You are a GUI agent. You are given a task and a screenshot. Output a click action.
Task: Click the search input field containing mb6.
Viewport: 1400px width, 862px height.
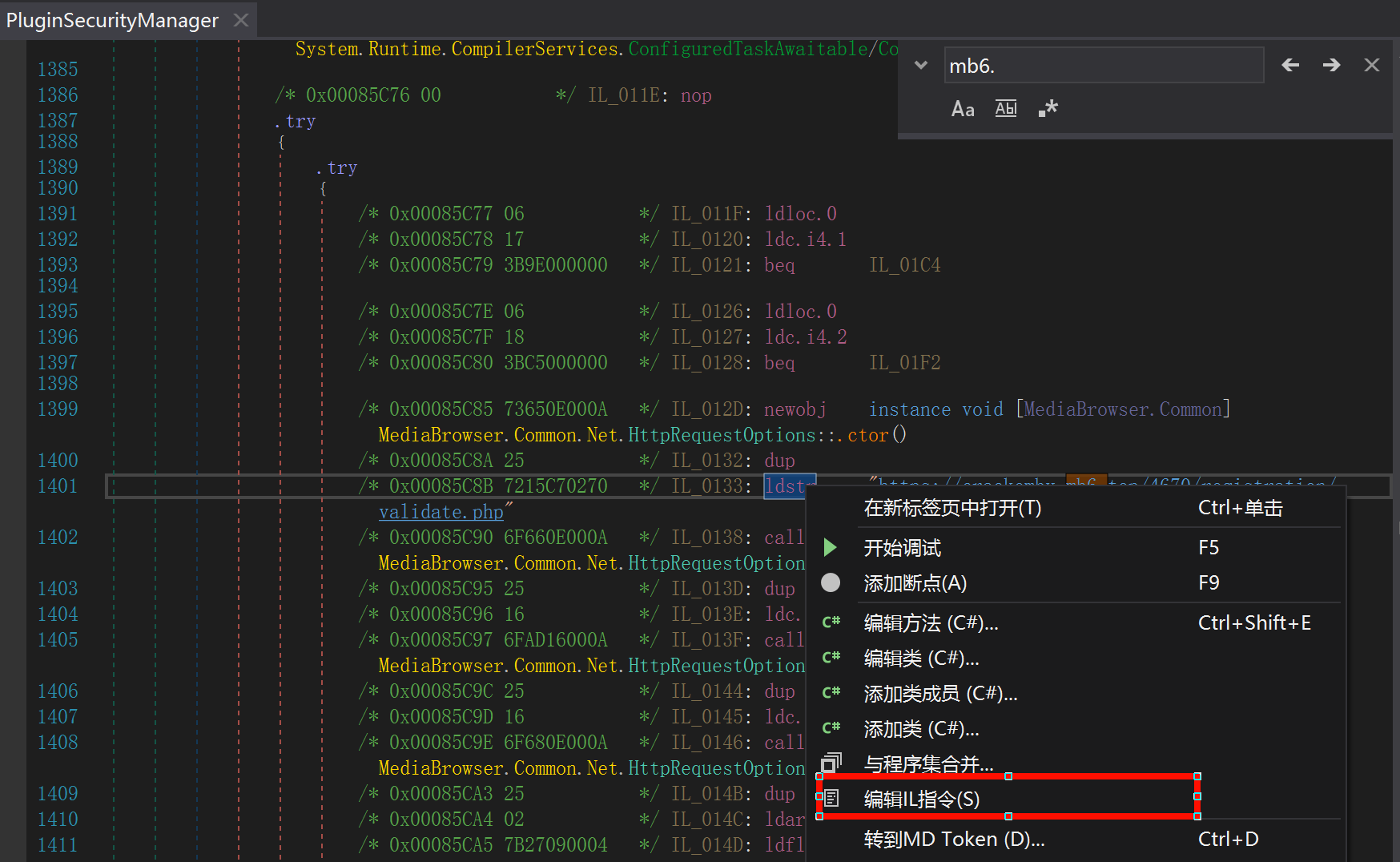tap(1102, 66)
